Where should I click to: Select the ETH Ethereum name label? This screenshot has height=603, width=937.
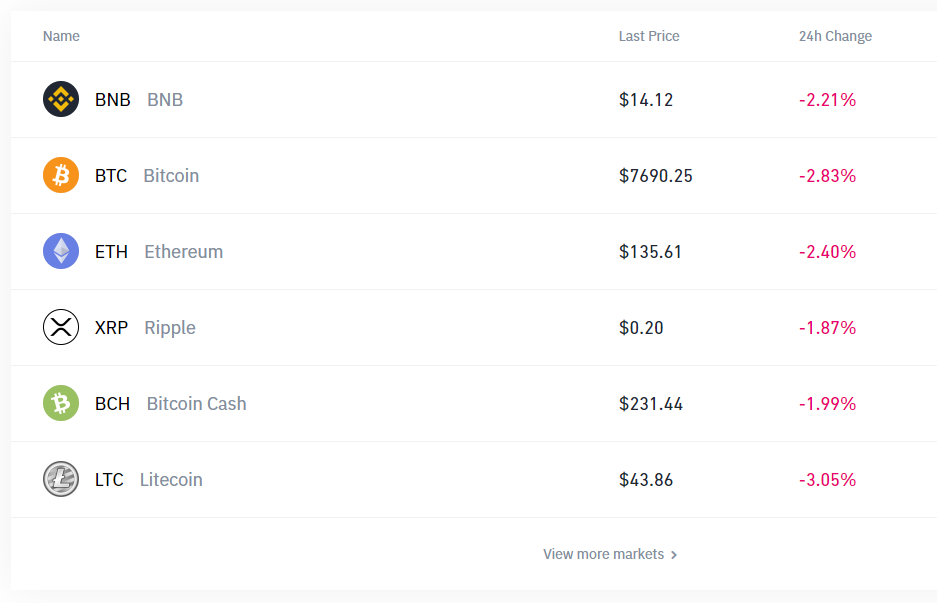pyautogui.click(x=183, y=252)
